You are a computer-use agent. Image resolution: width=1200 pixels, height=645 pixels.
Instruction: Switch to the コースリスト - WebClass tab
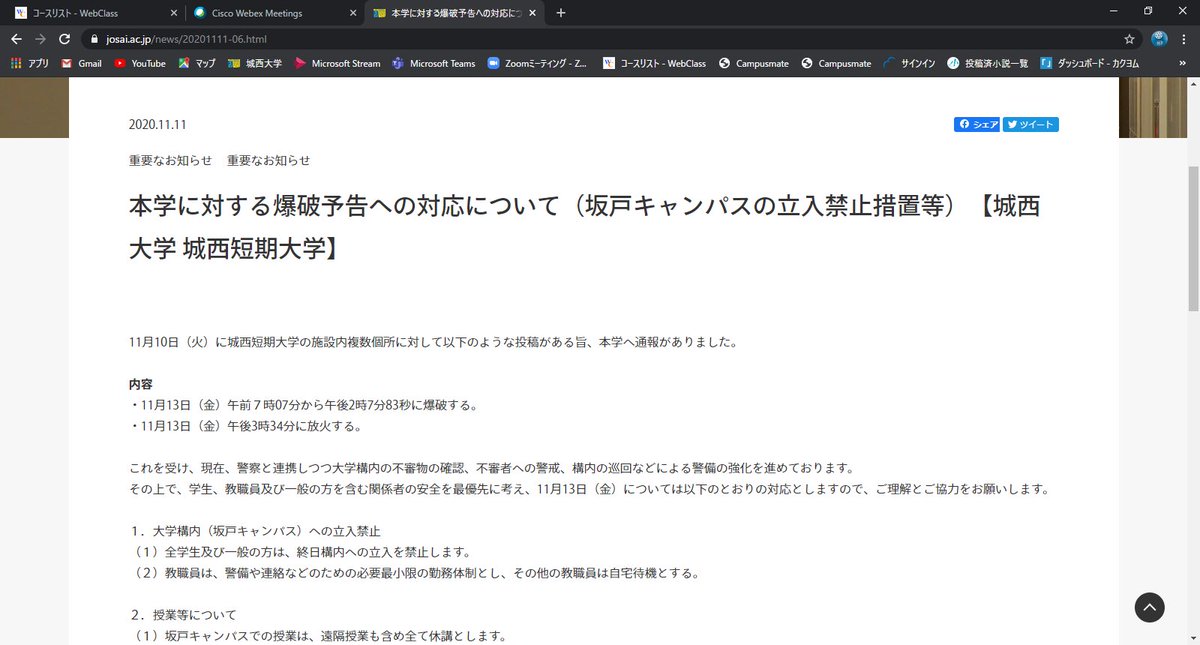[95, 13]
